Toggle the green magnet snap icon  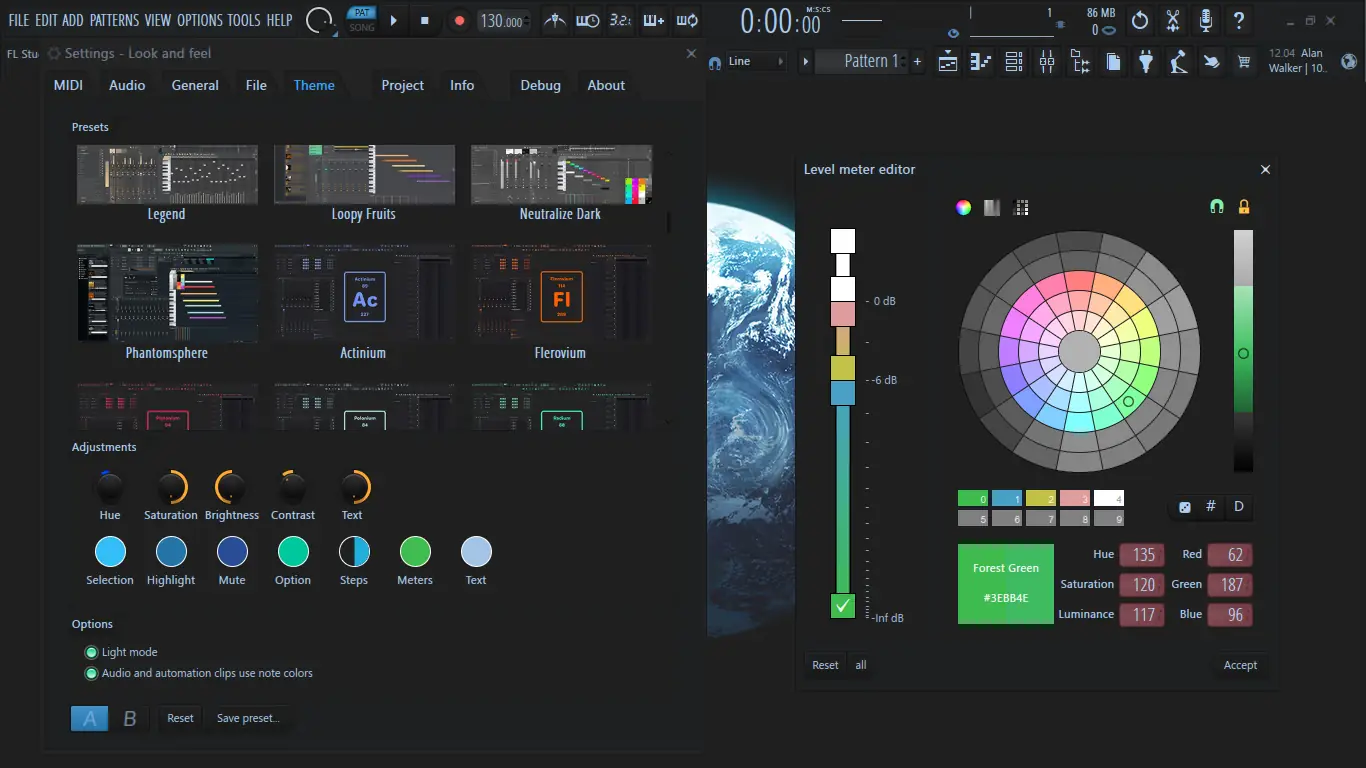(1216, 207)
